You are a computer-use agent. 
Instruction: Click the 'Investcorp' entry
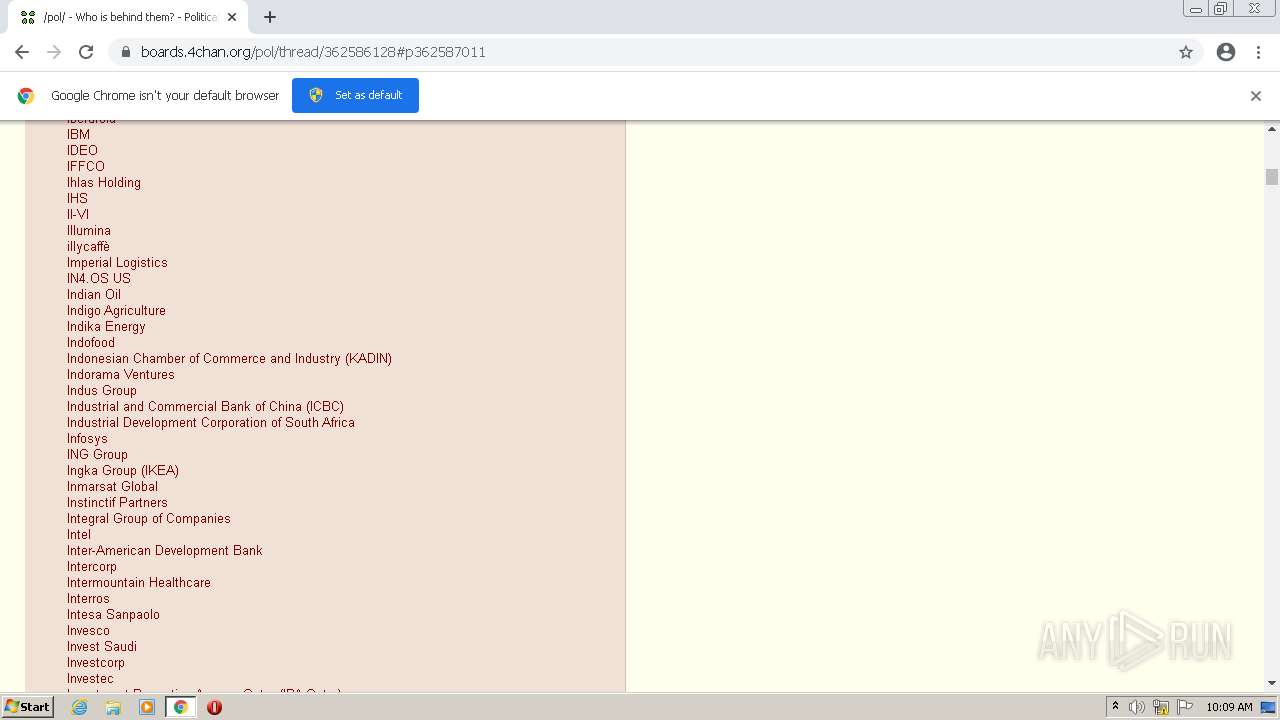pyautogui.click(x=96, y=662)
